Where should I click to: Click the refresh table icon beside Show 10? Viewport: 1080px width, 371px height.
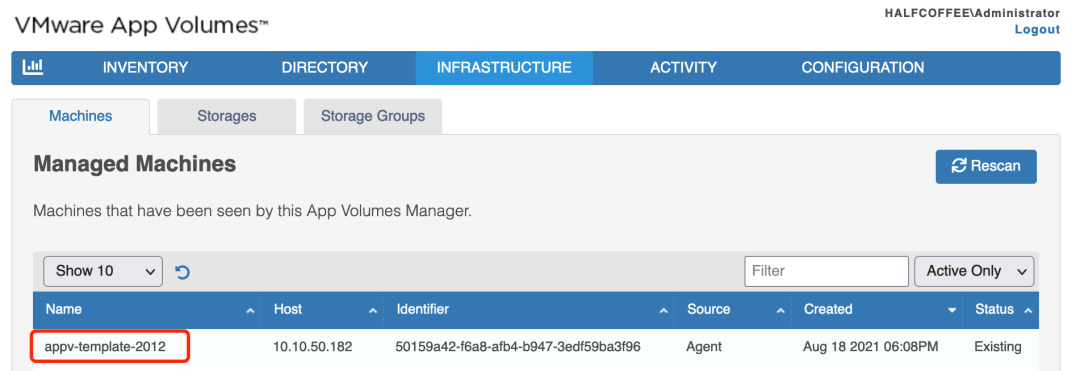tap(183, 272)
